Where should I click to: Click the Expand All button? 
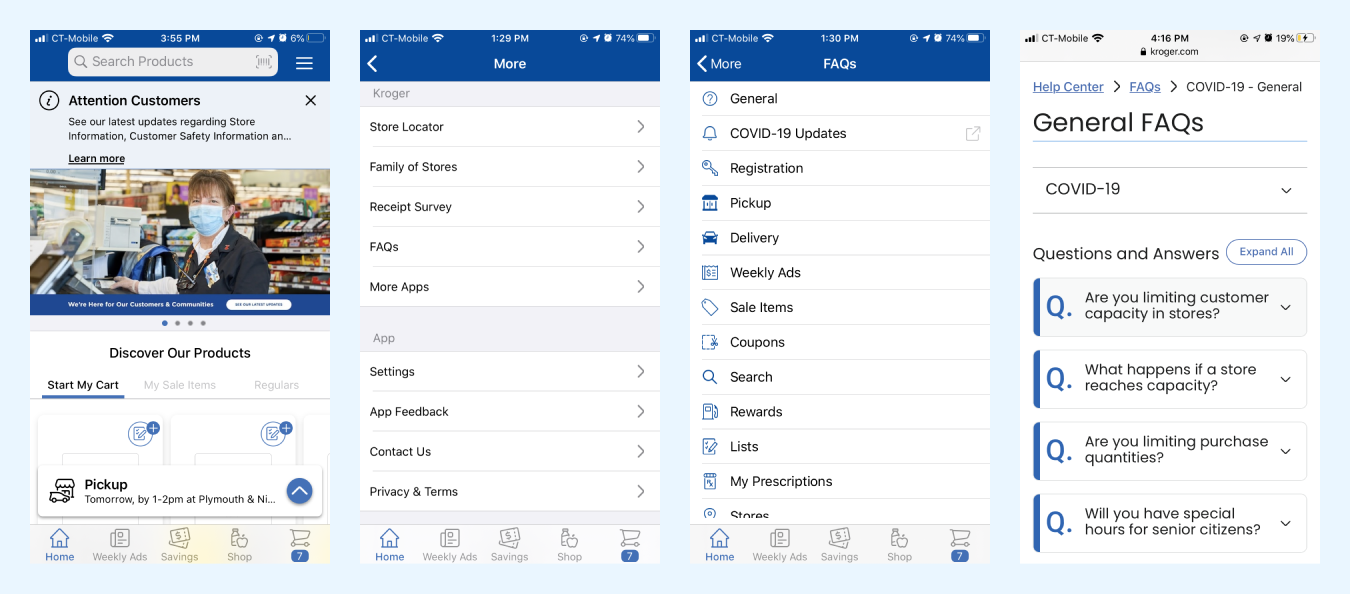[1266, 252]
